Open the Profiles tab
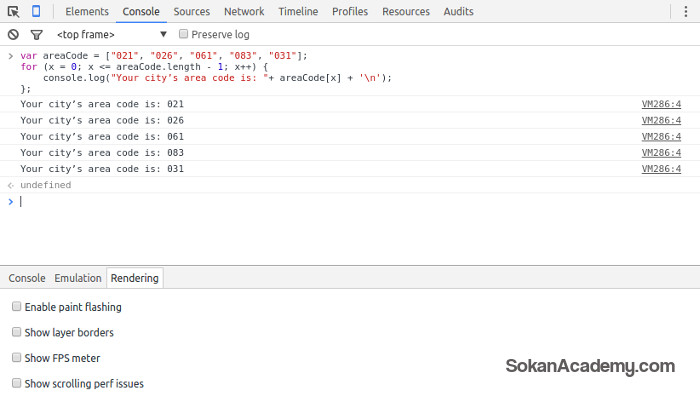700x402 pixels. (350, 12)
